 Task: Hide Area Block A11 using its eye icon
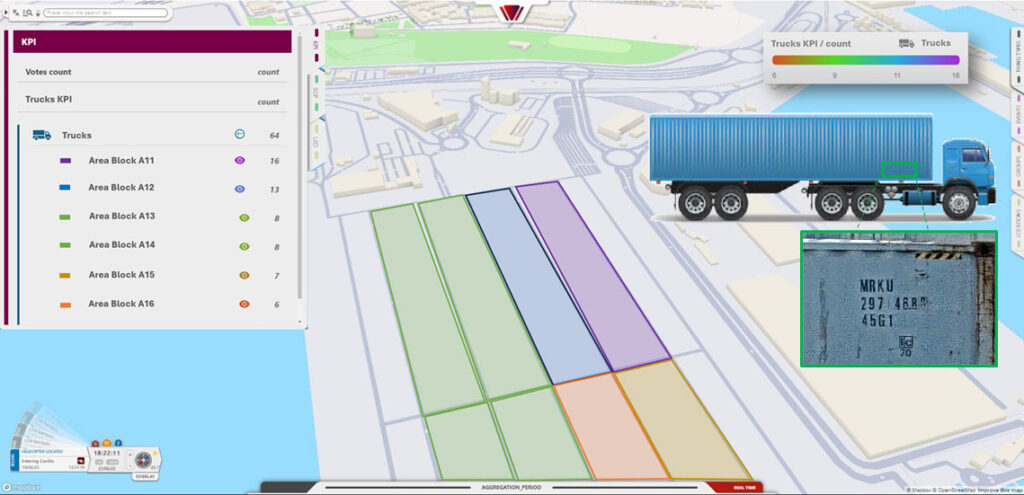tap(240, 160)
